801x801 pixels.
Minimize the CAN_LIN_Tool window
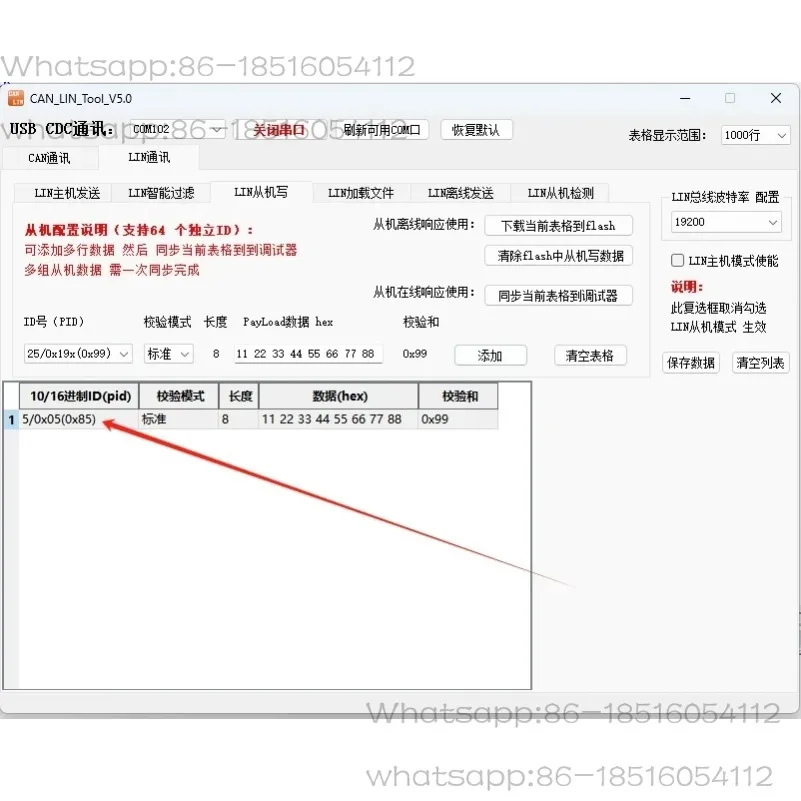click(x=685, y=98)
